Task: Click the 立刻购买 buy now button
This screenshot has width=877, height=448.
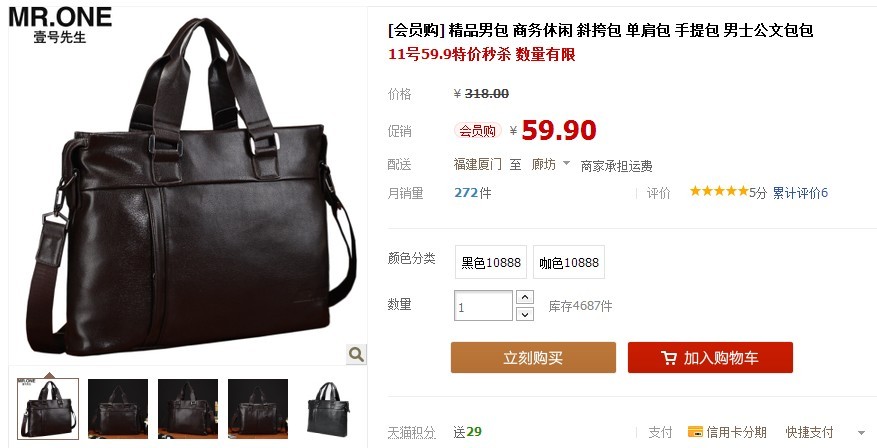Action: point(533,357)
